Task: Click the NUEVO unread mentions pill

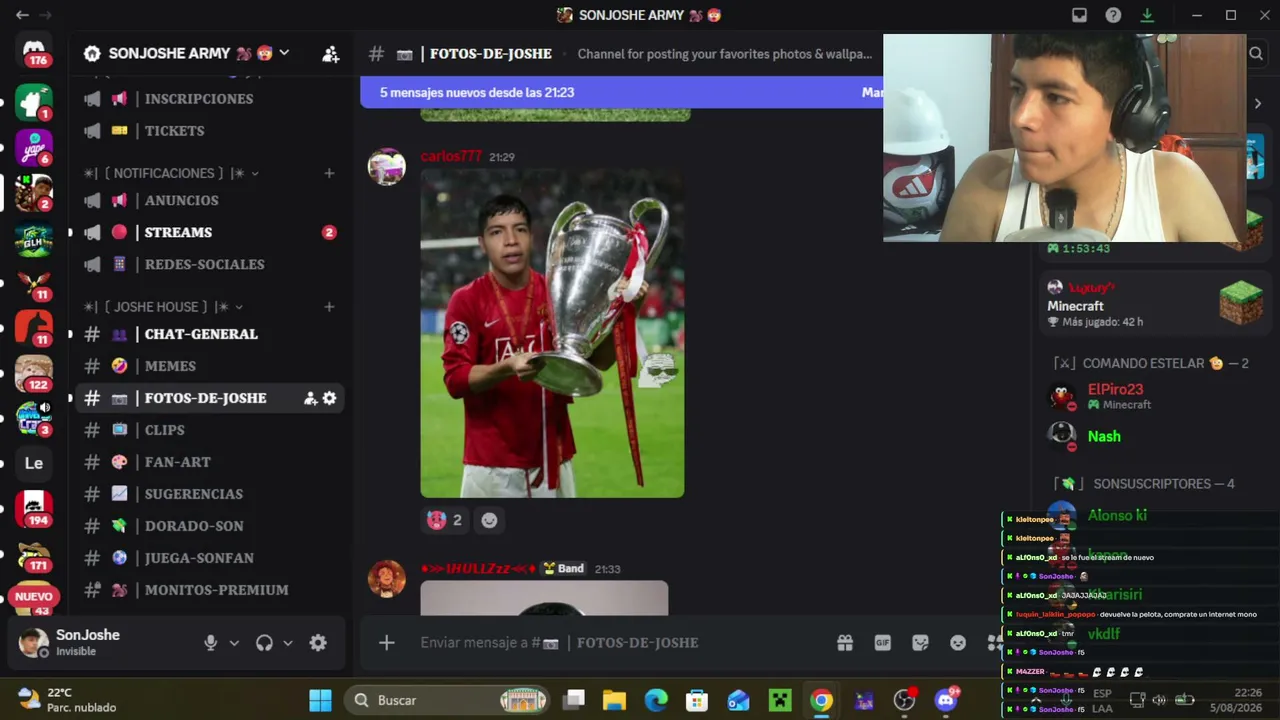Action: tap(33, 597)
